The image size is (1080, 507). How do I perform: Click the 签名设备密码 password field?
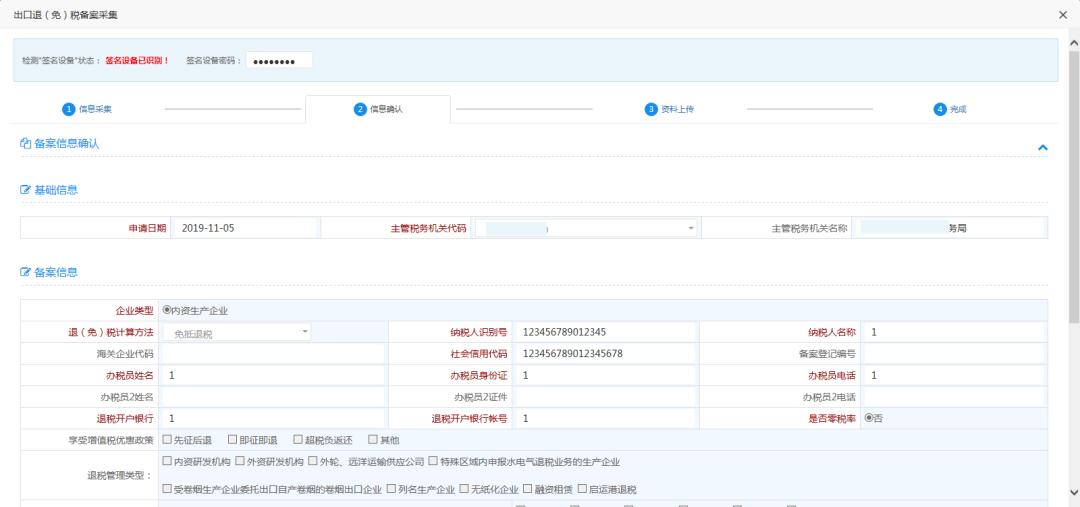(x=278, y=61)
